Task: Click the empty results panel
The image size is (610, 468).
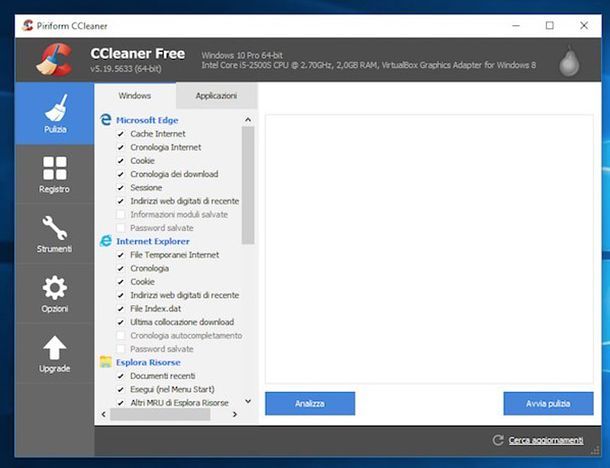Action: 429,249
